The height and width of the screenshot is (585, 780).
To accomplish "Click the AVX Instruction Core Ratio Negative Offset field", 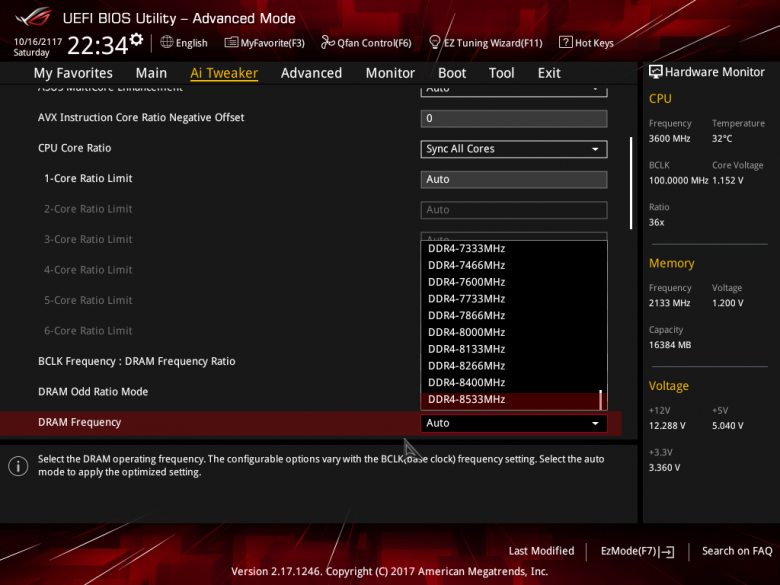I will pyautogui.click(x=514, y=119).
